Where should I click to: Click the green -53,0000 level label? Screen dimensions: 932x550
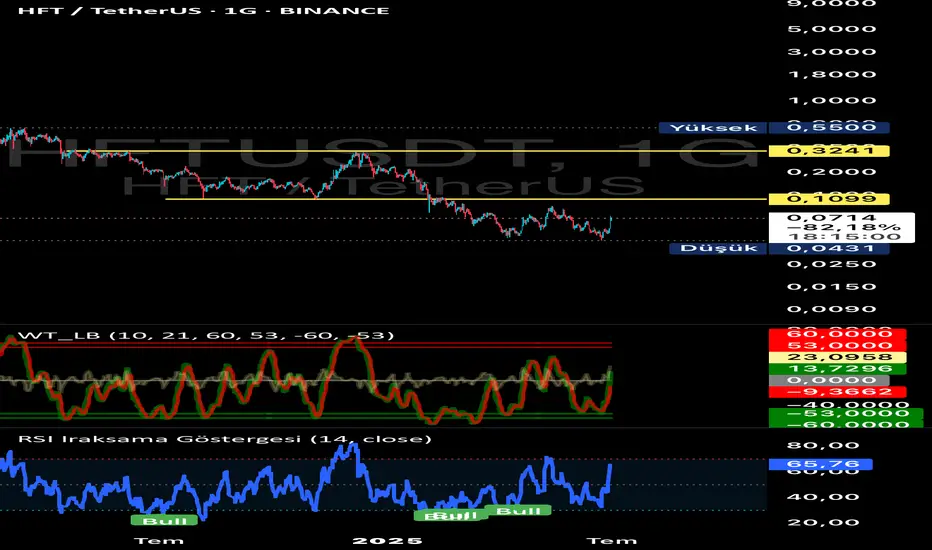click(846, 414)
